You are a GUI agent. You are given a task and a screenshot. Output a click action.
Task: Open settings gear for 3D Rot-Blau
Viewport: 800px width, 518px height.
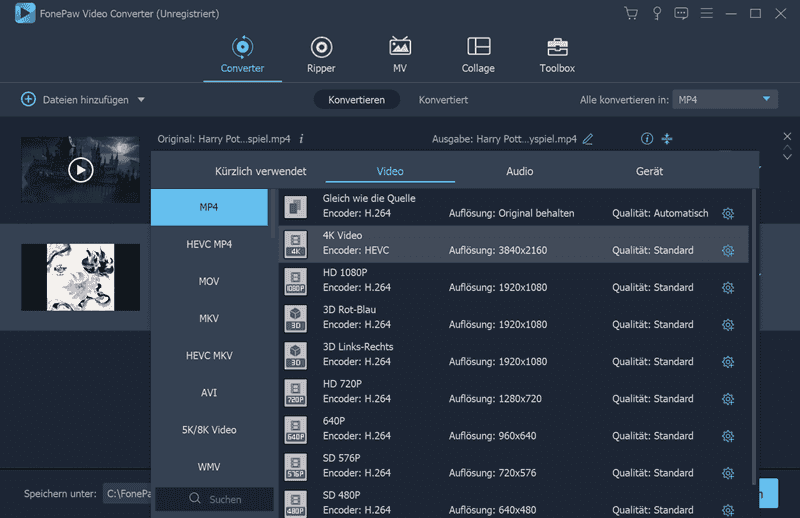coord(728,325)
